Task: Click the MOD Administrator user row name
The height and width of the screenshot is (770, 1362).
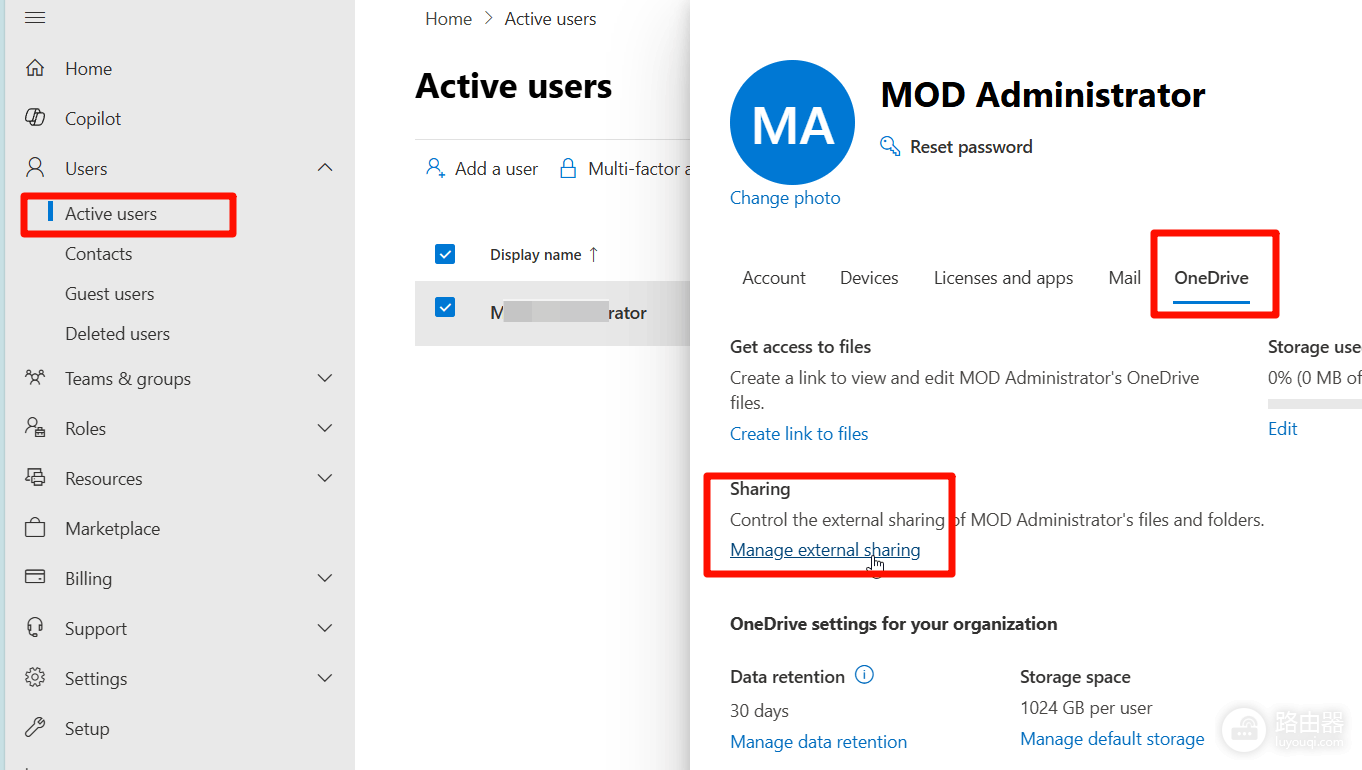Action: point(568,313)
